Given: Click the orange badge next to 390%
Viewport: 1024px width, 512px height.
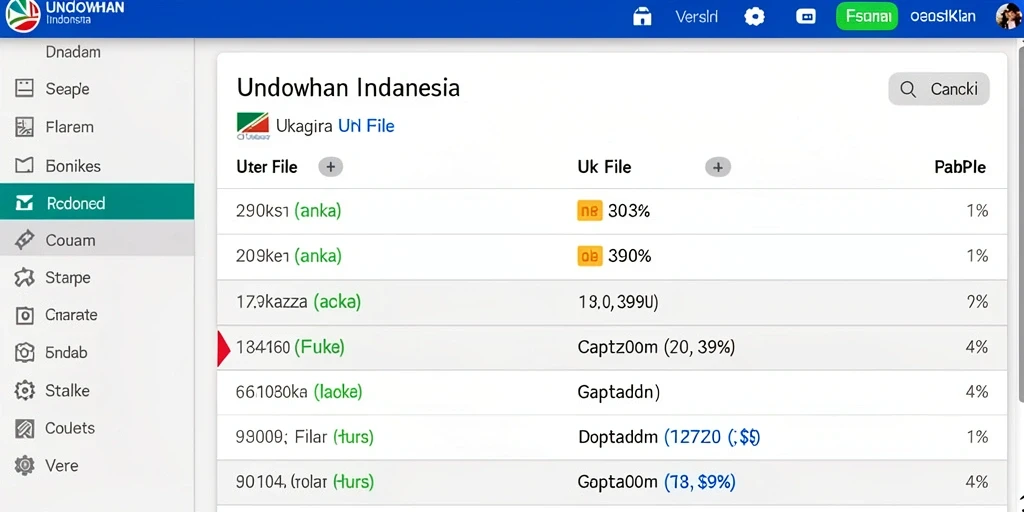Looking at the screenshot, I should coord(589,256).
